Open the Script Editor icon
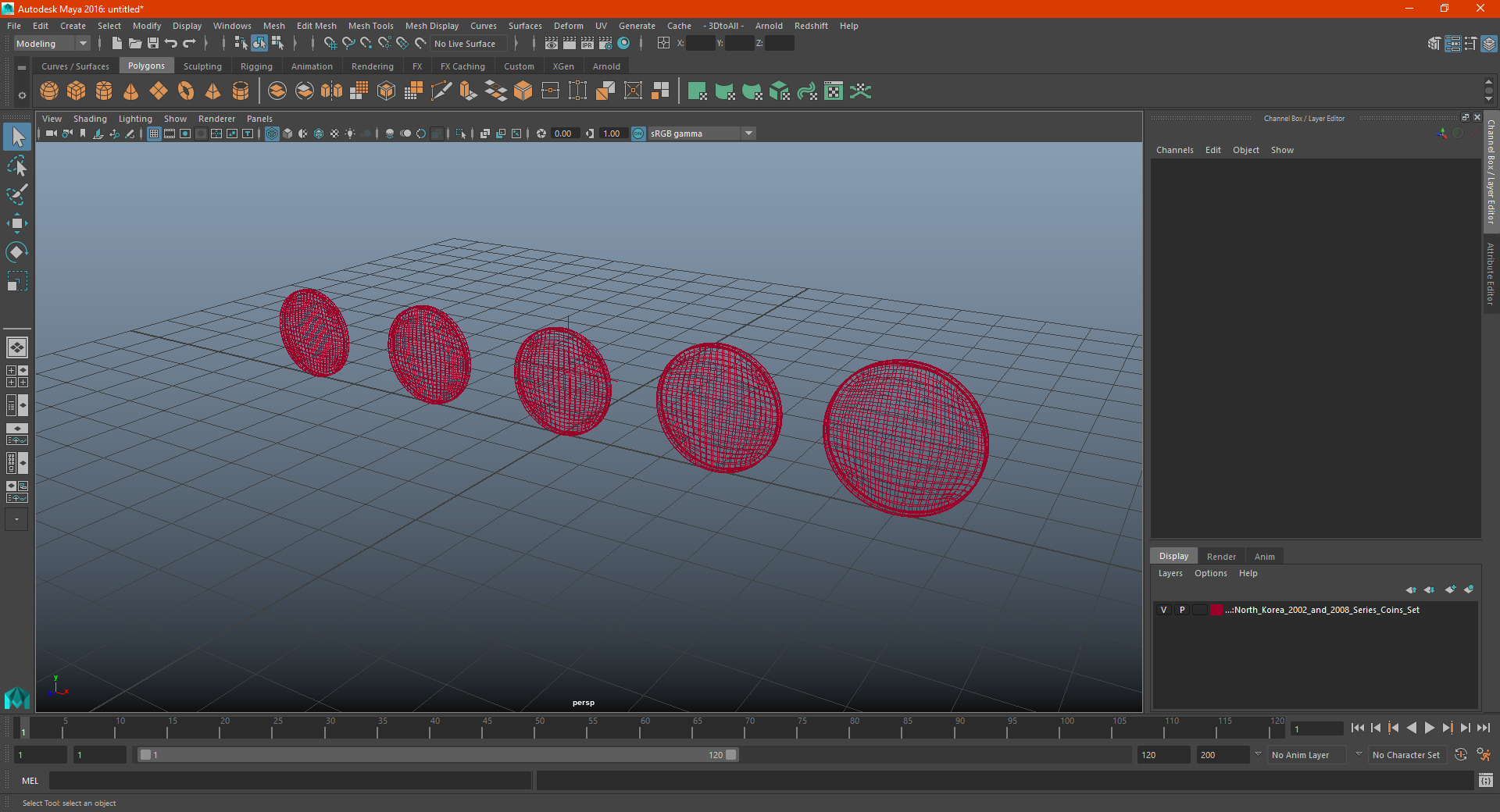 pyautogui.click(x=1486, y=780)
